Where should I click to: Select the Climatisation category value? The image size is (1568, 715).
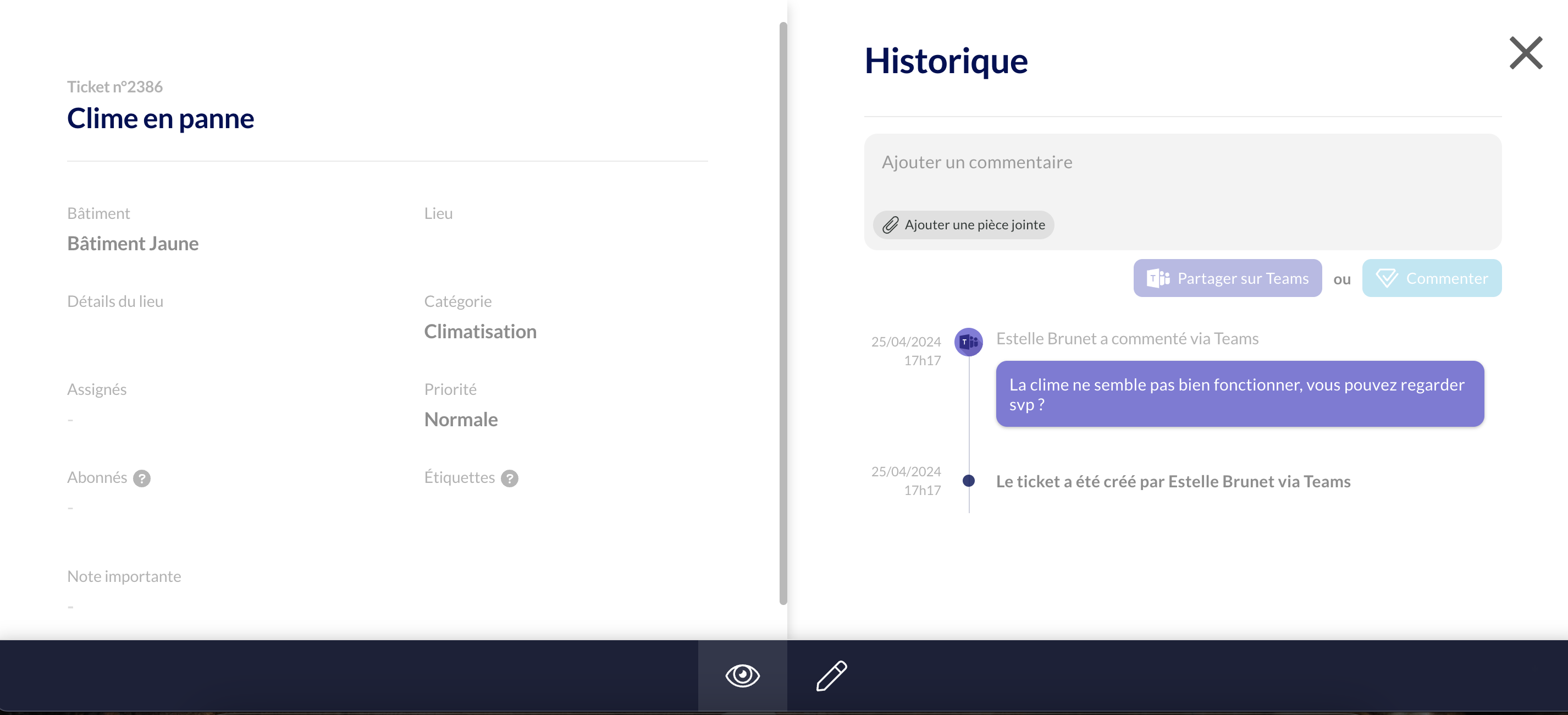click(479, 331)
